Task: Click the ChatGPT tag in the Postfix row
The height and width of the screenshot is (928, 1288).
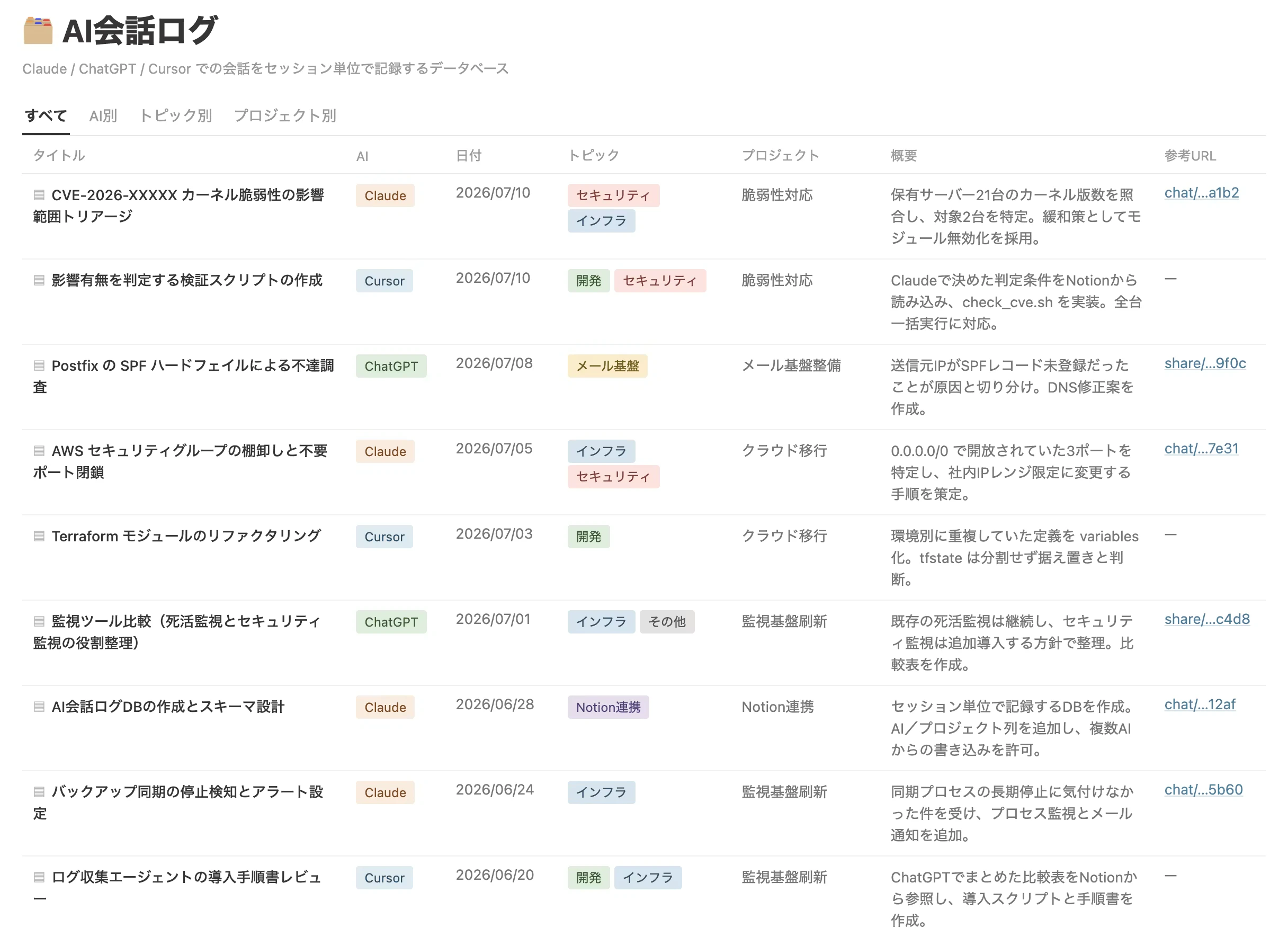Action: click(391, 367)
